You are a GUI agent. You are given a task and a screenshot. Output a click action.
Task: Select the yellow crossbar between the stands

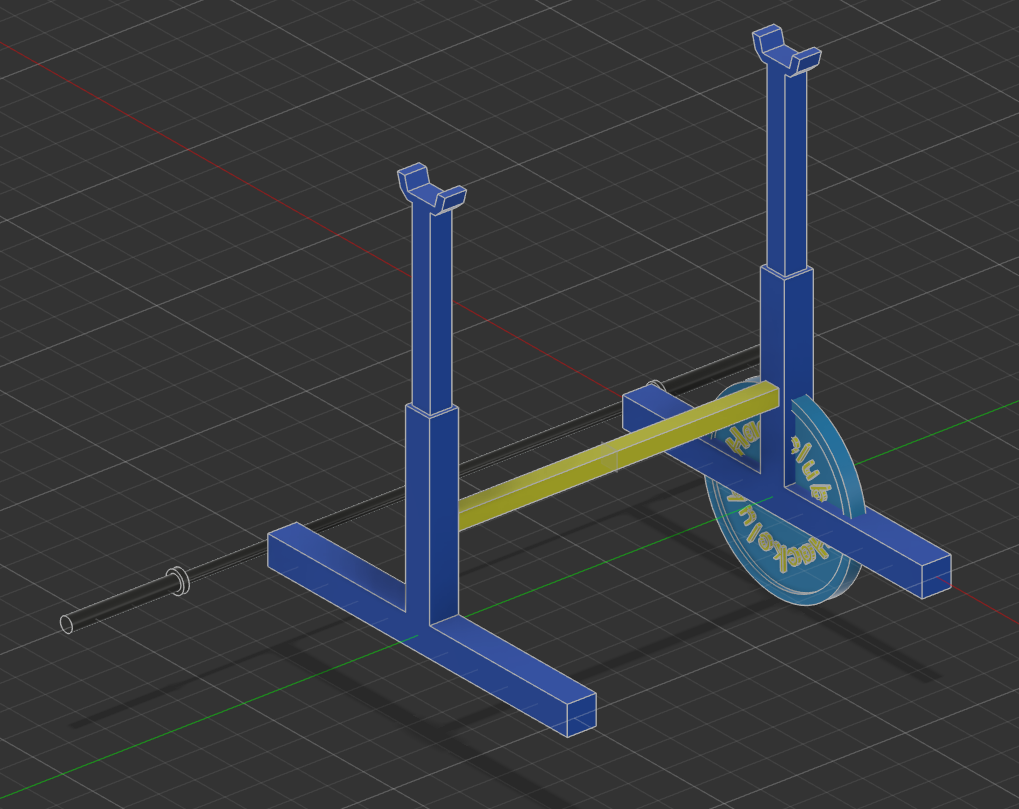(x=617, y=456)
